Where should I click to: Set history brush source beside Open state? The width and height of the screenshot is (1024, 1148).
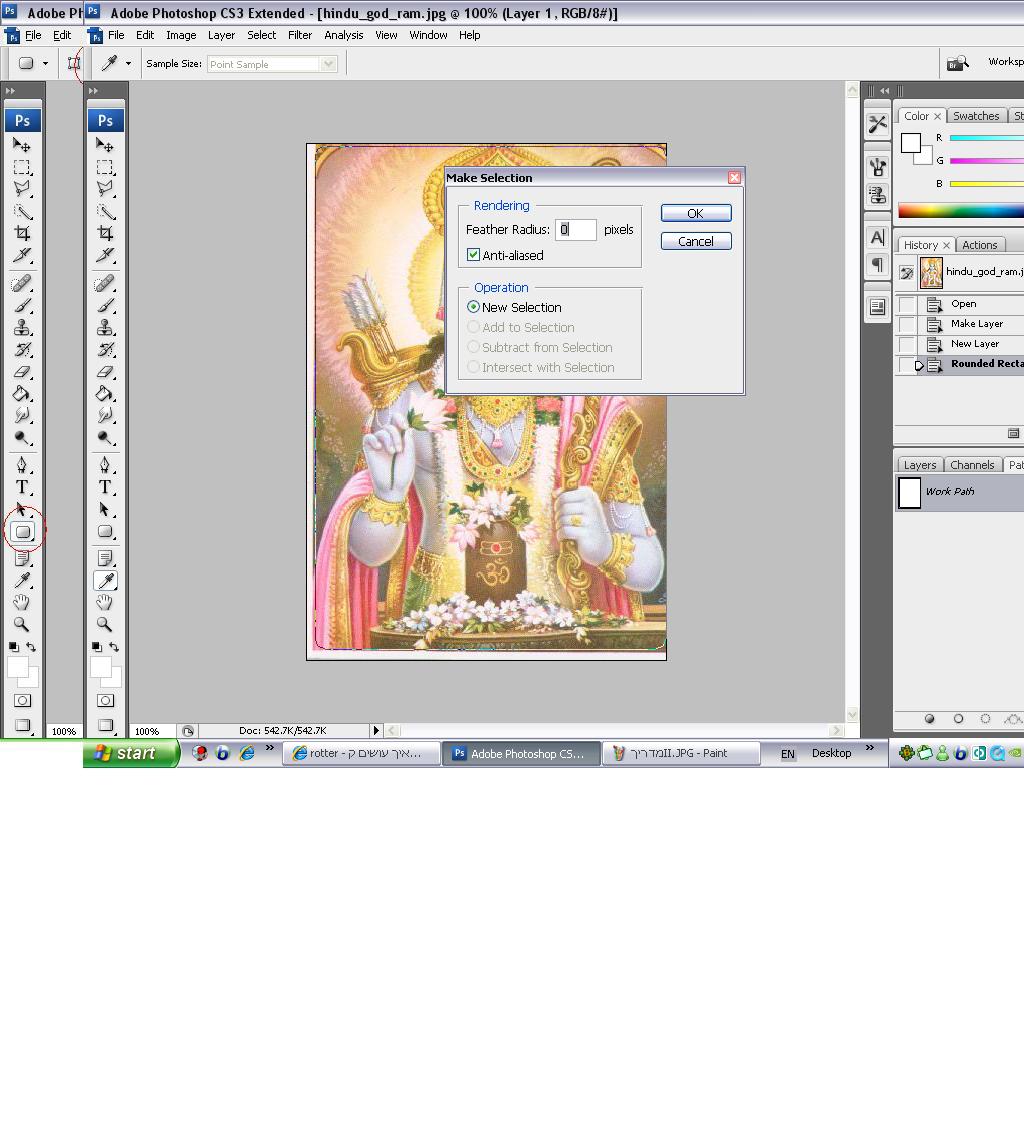pos(906,304)
